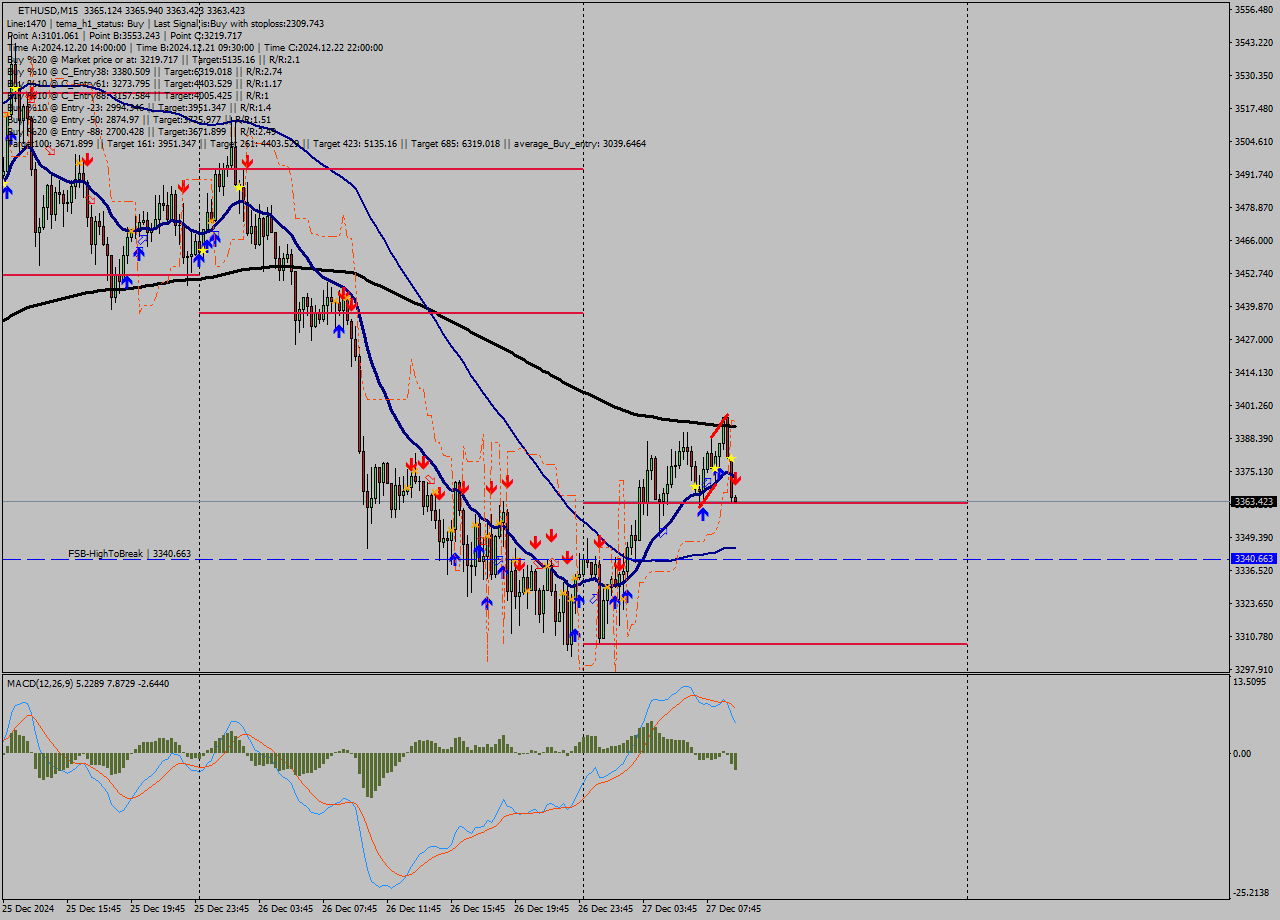Image resolution: width=1280 pixels, height=920 pixels.
Task: Click price scale value 3297.910
Action: [x=1253, y=670]
